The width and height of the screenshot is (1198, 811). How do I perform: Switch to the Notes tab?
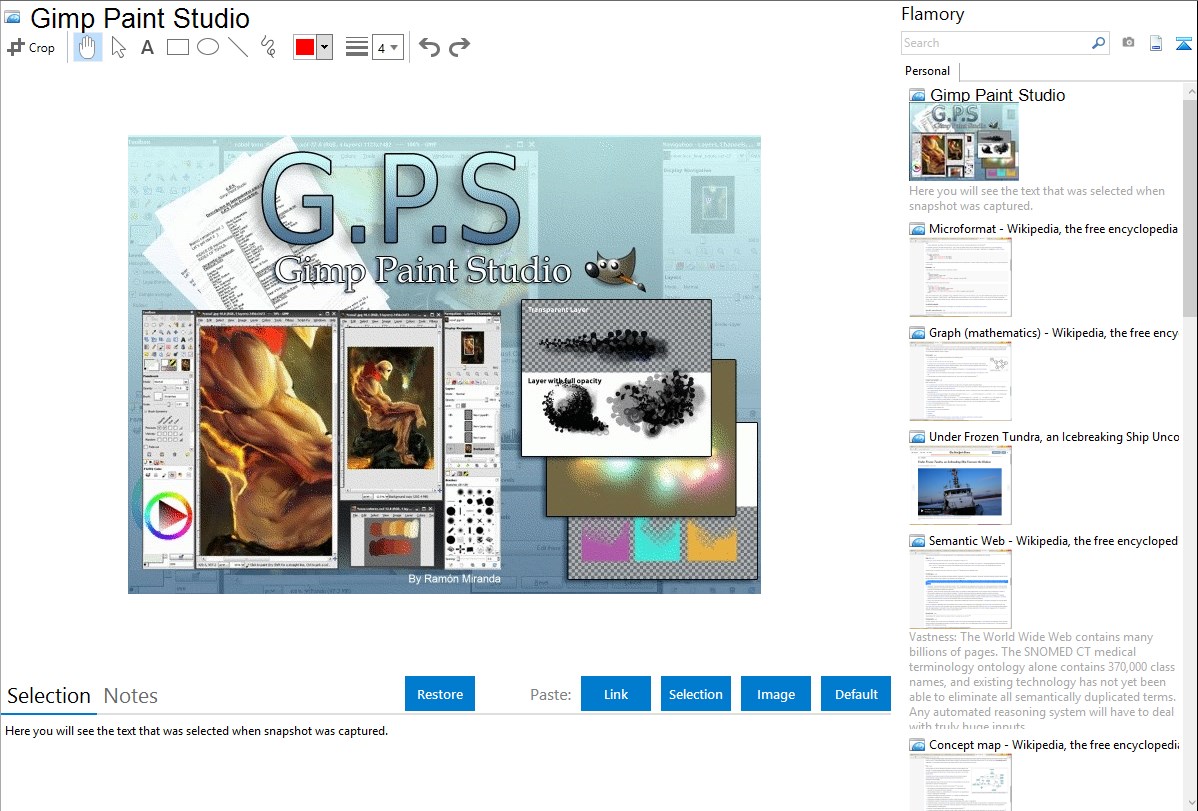point(131,696)
